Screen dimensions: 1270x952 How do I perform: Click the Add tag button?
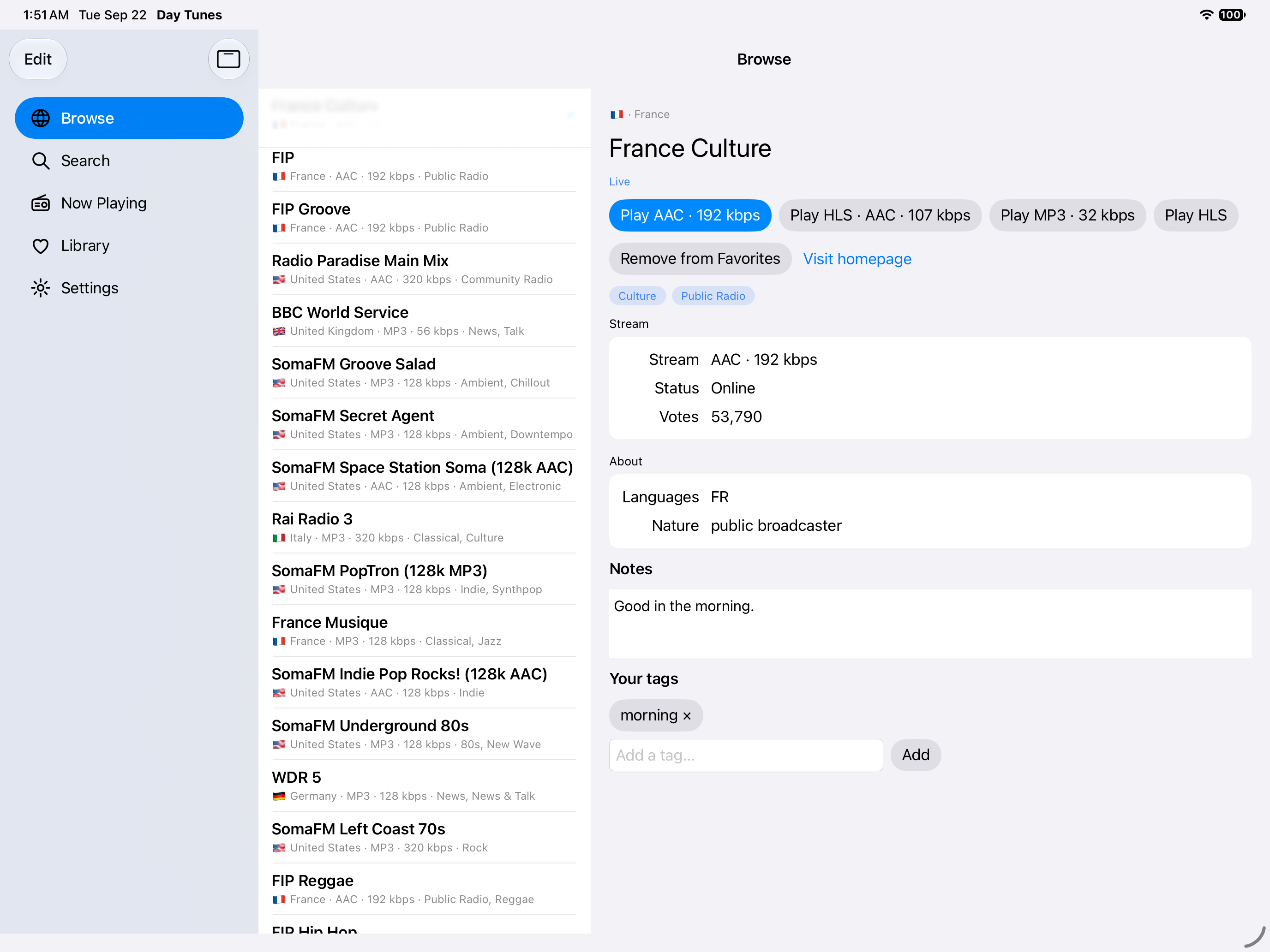tap(915, 755)
